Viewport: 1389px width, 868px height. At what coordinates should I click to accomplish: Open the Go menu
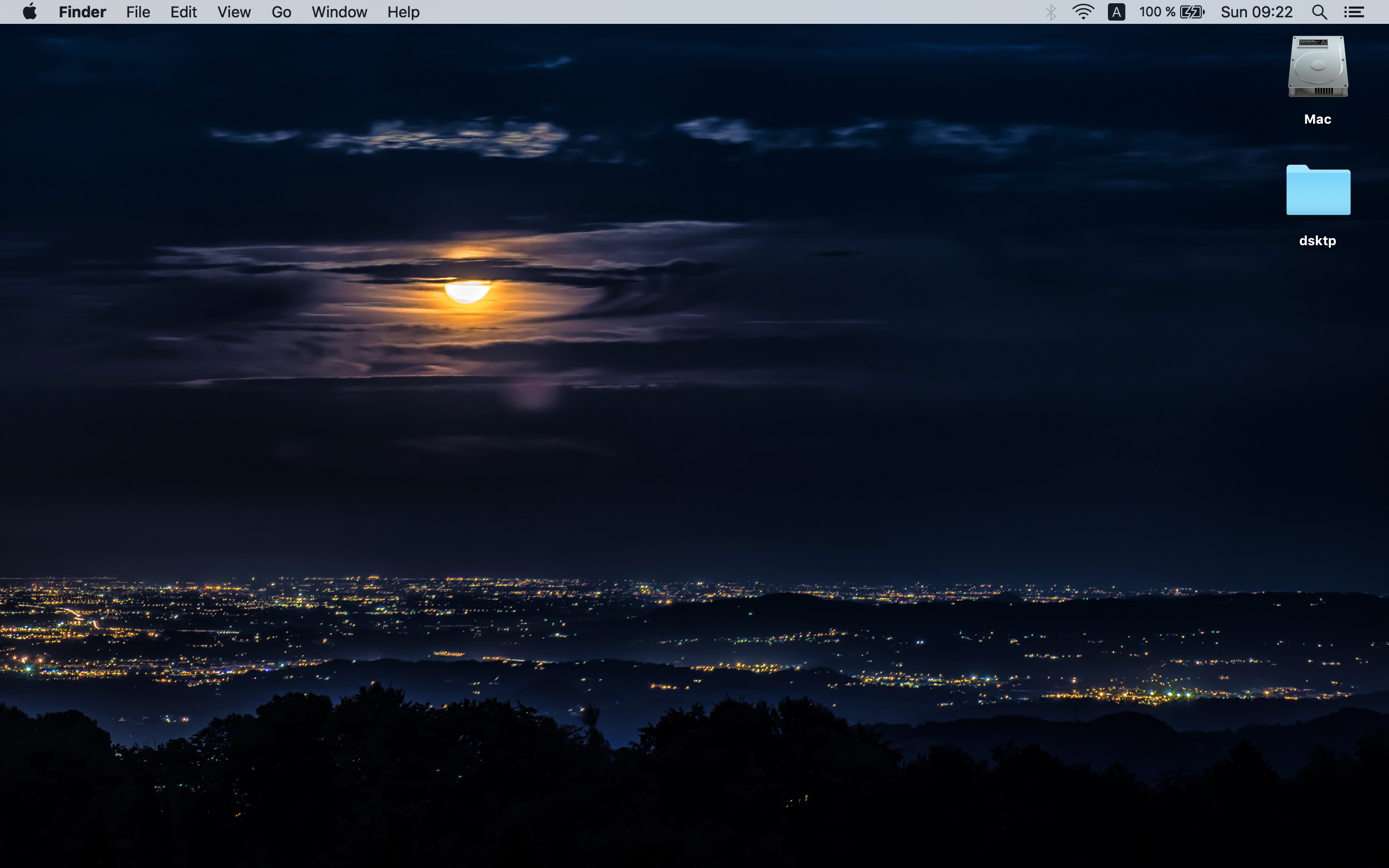point(281,12)
